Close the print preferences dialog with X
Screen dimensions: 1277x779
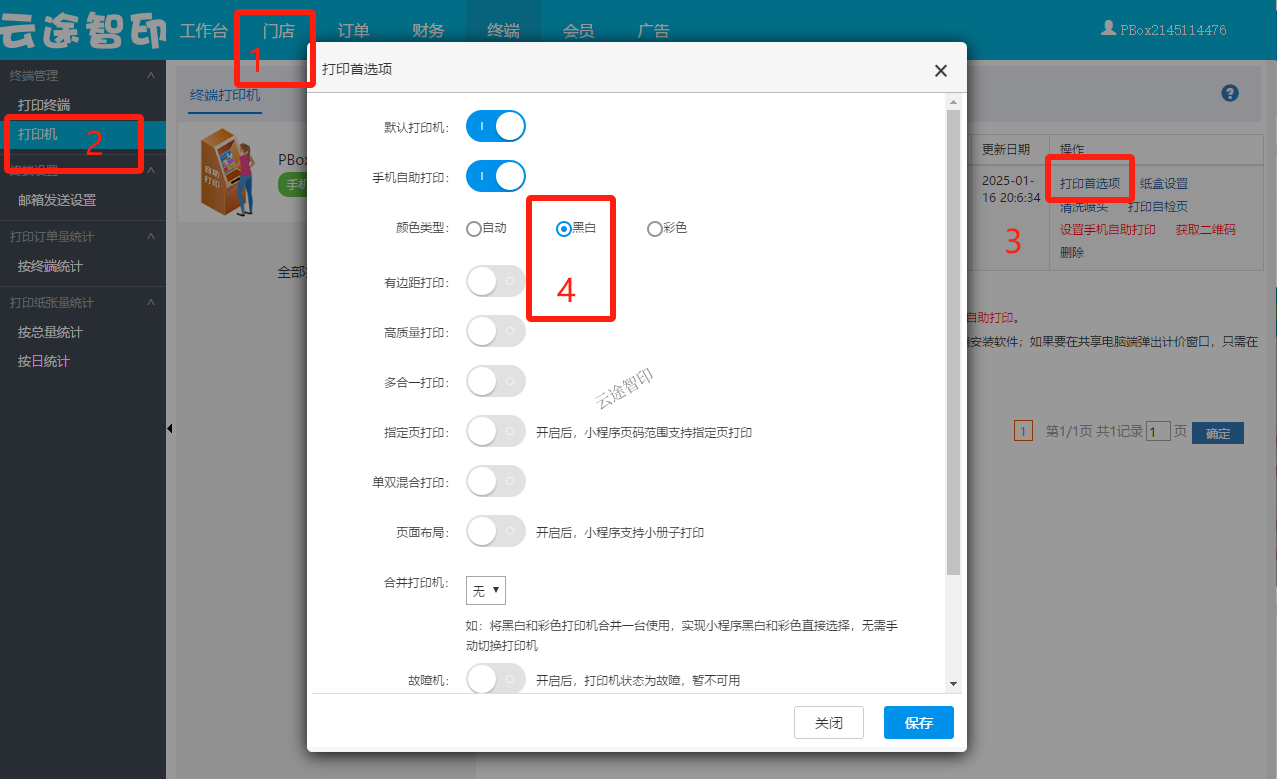point(940,71)
